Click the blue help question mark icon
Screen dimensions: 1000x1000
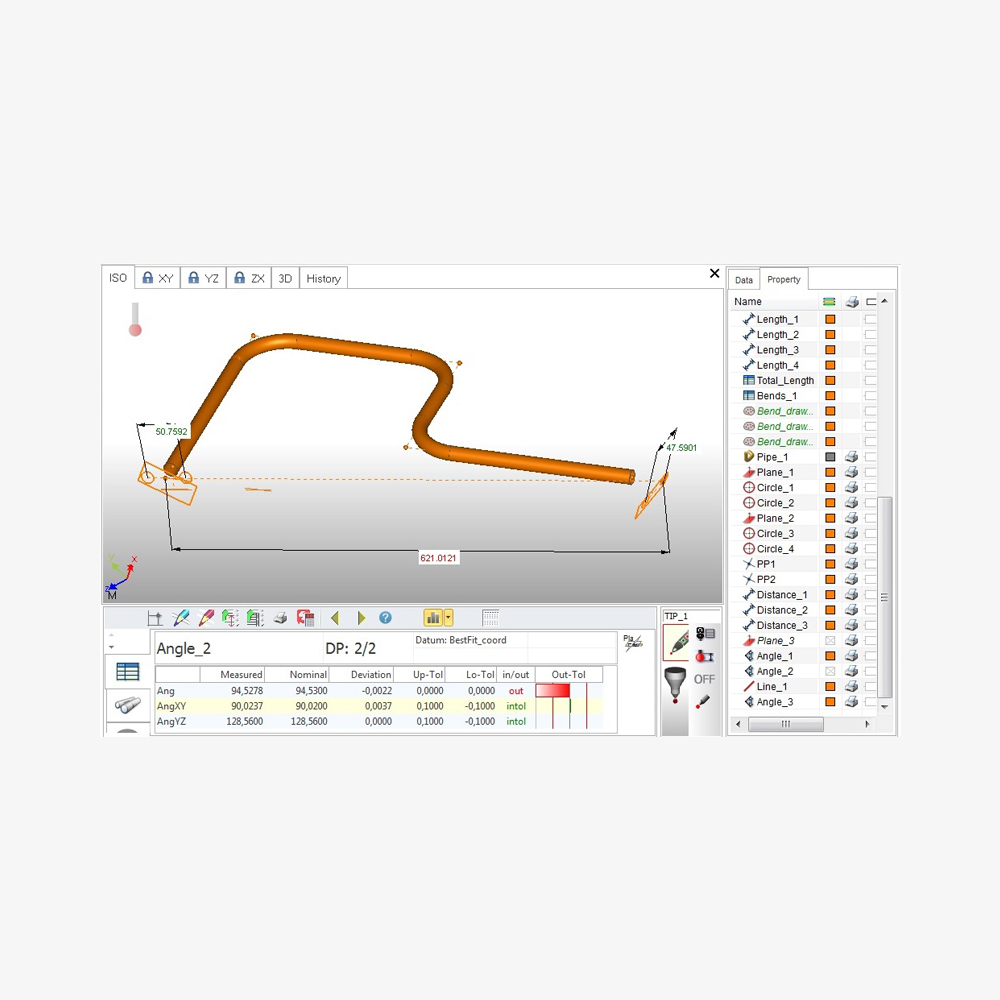(x=385, y=618)
